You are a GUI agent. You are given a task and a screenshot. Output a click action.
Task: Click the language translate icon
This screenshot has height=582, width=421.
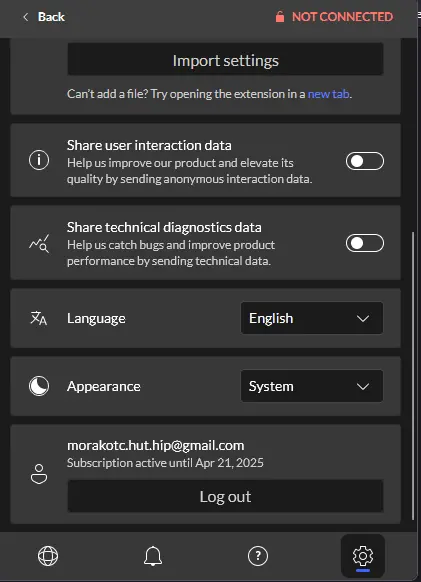click(39, 318)
